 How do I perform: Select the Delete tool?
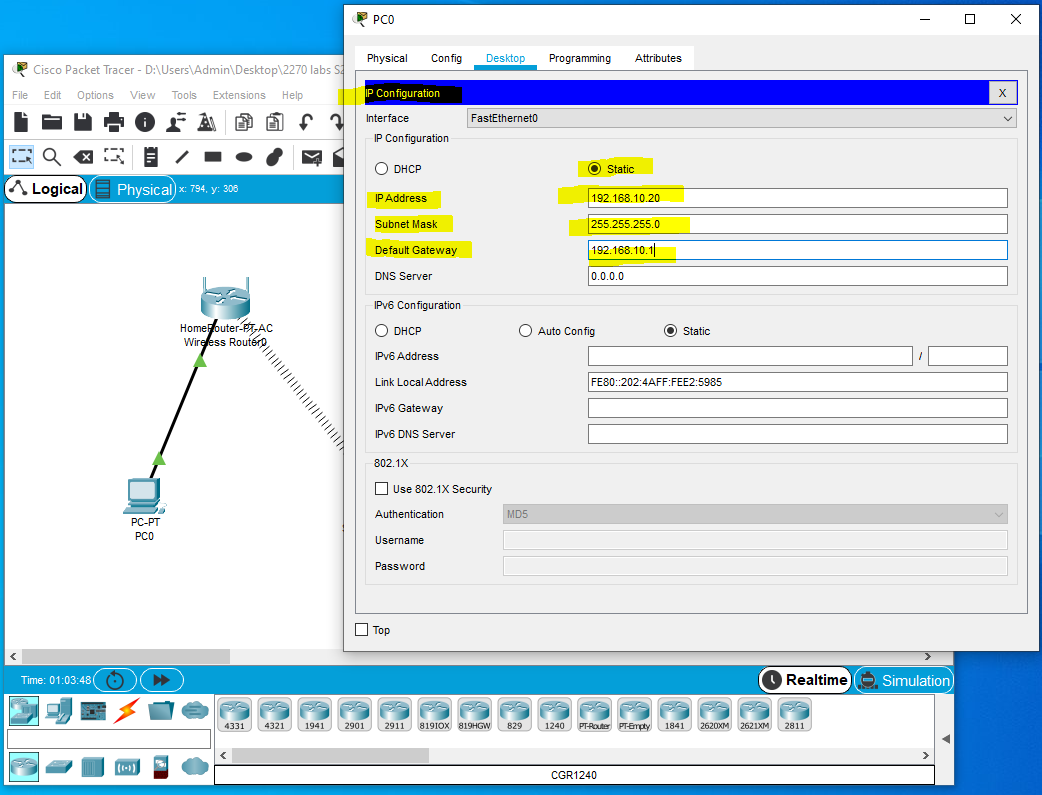[83, 157]
